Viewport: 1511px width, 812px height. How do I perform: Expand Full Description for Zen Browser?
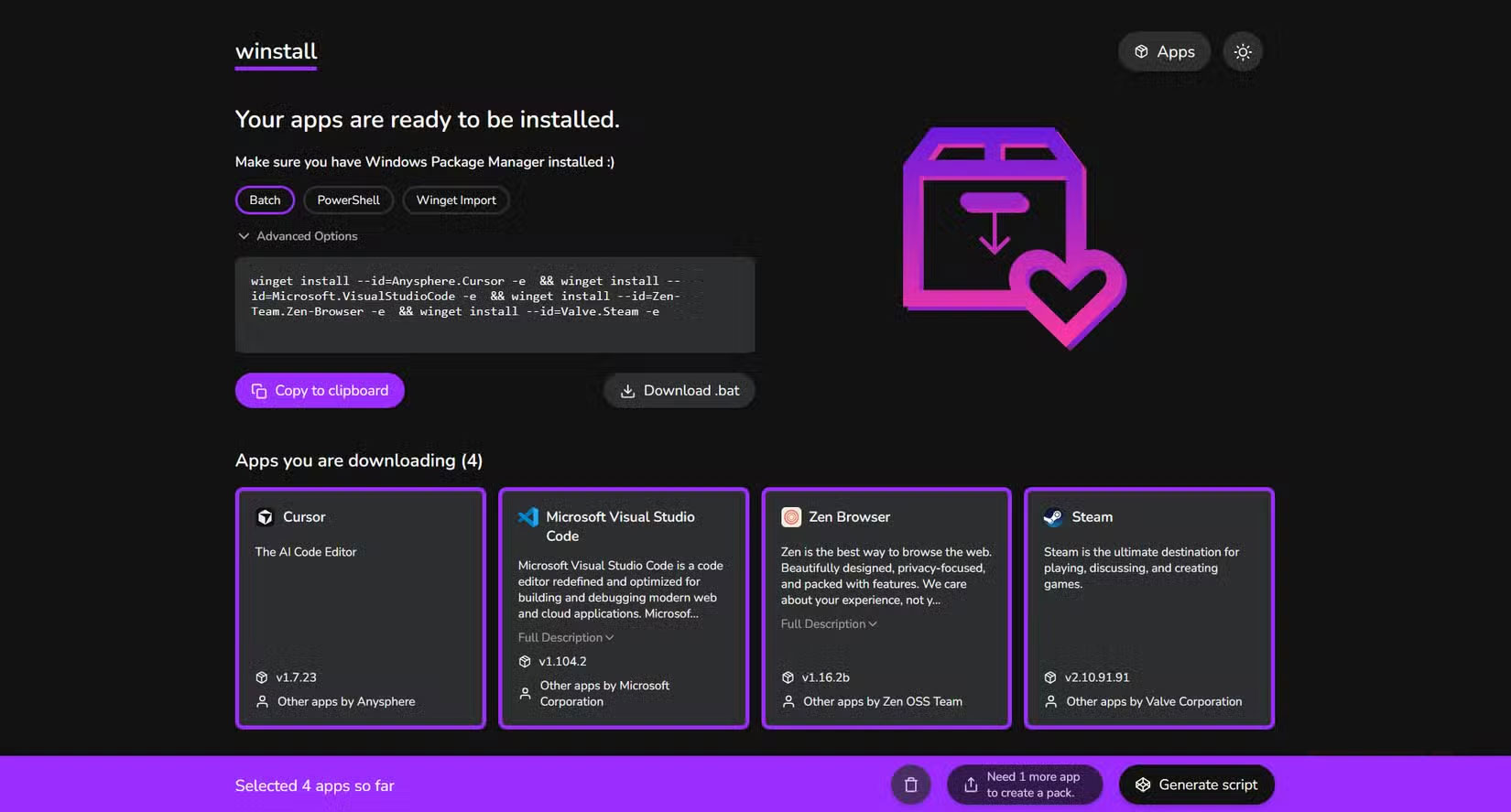click(x=829, y=623)
